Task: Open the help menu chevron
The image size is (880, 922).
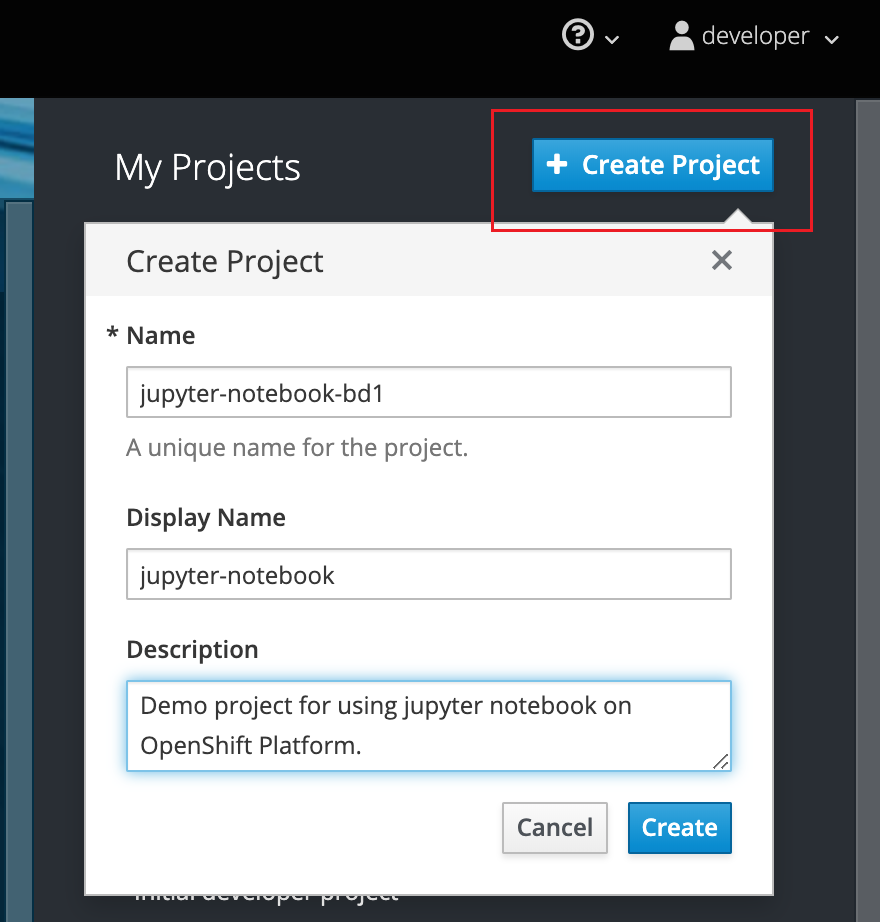Action: 610,40
